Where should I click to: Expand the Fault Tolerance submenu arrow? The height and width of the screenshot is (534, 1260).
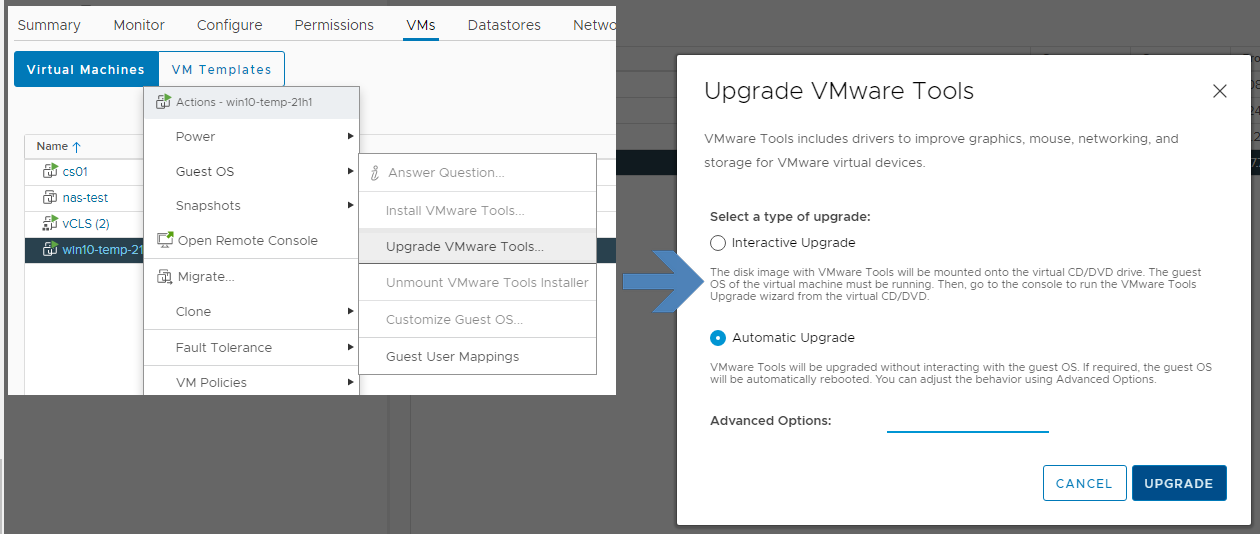pyautogui.click(x=350, y=347)
